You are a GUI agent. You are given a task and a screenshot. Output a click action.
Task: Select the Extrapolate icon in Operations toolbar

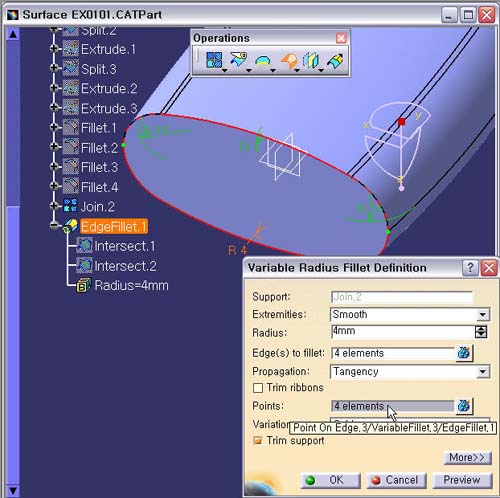(x=335, y=61)
